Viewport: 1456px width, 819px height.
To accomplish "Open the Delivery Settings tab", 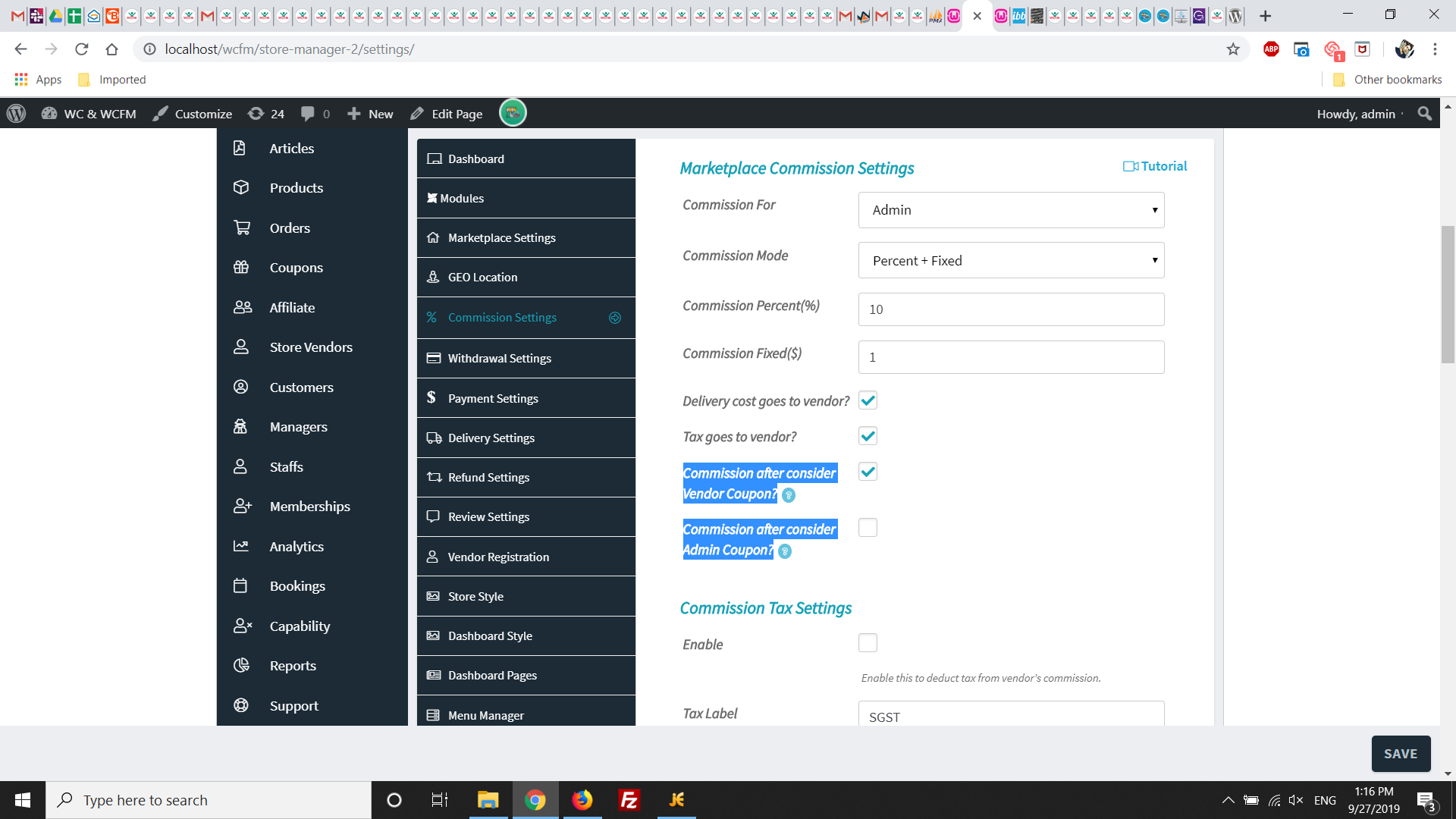I will [526, 438].
